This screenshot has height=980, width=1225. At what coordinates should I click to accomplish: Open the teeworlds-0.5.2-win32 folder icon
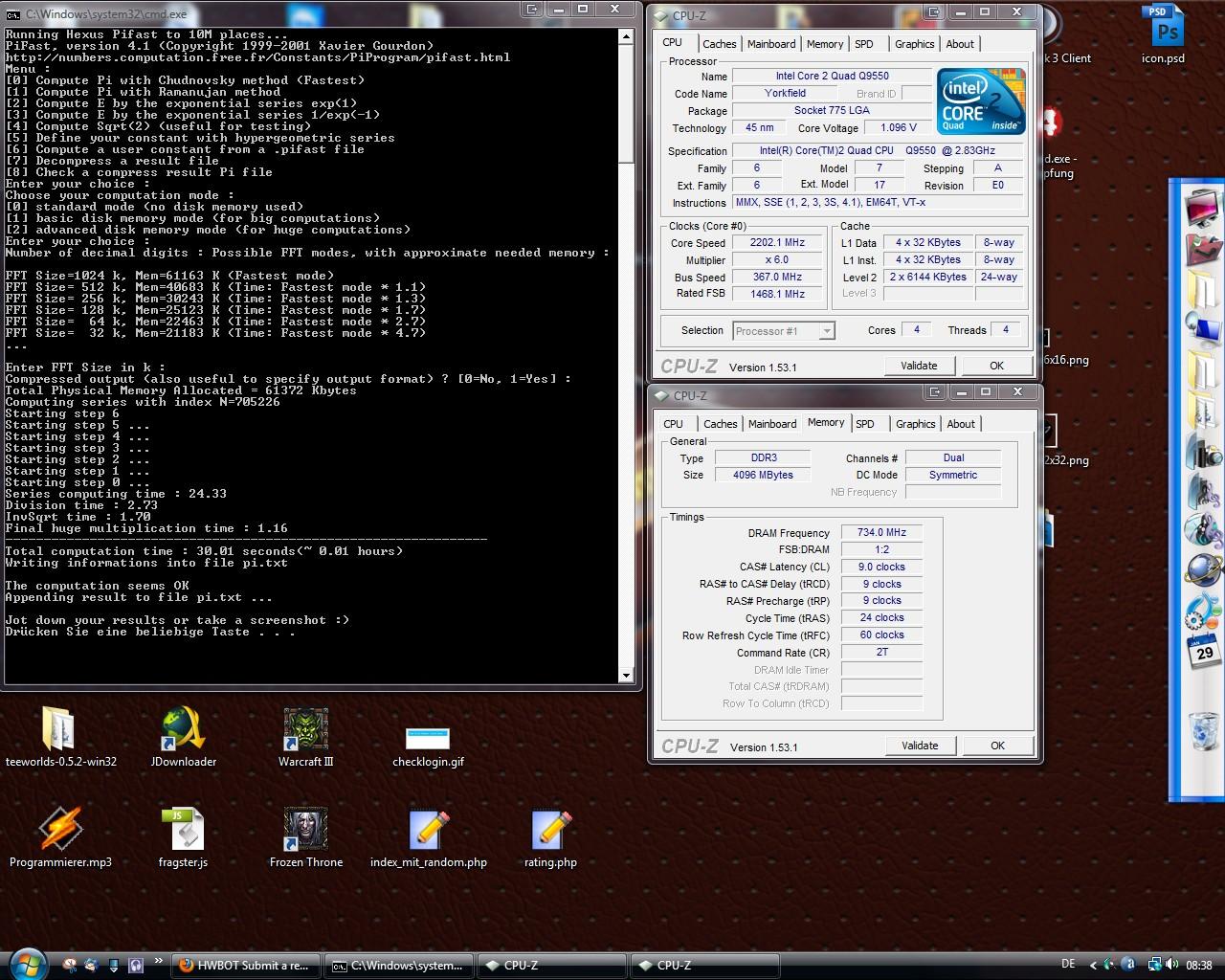[x=60, y=737]
